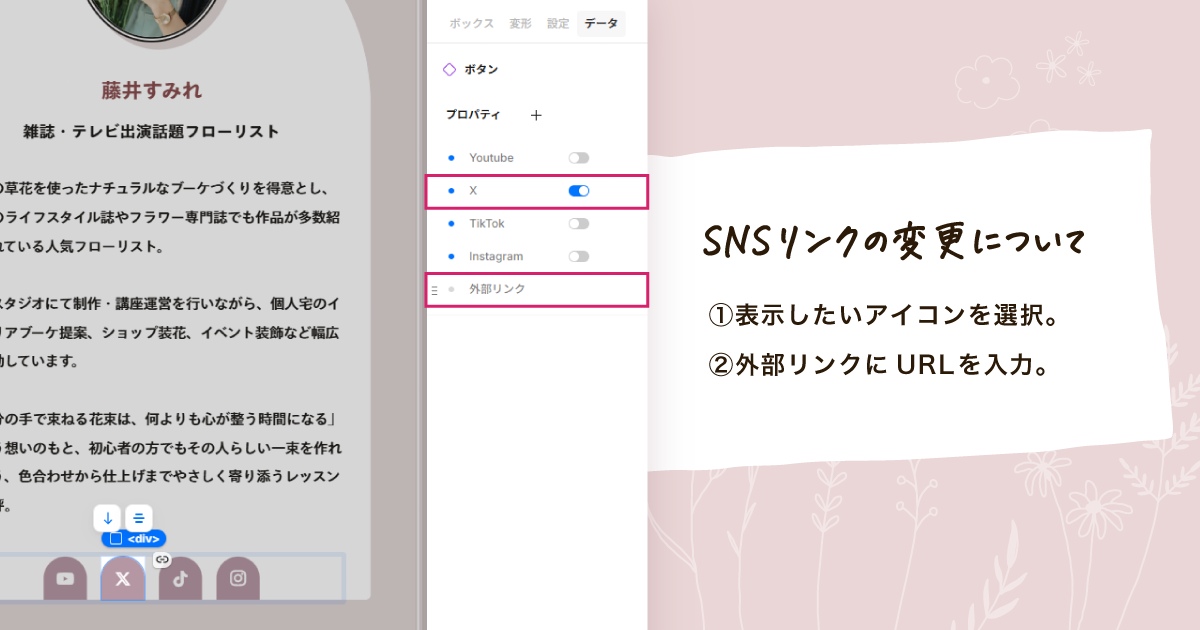The height and width of the screenshot is (630, 1200).
Task: Click the drag handle beside 外部リンク
Action: coord(434,289)
